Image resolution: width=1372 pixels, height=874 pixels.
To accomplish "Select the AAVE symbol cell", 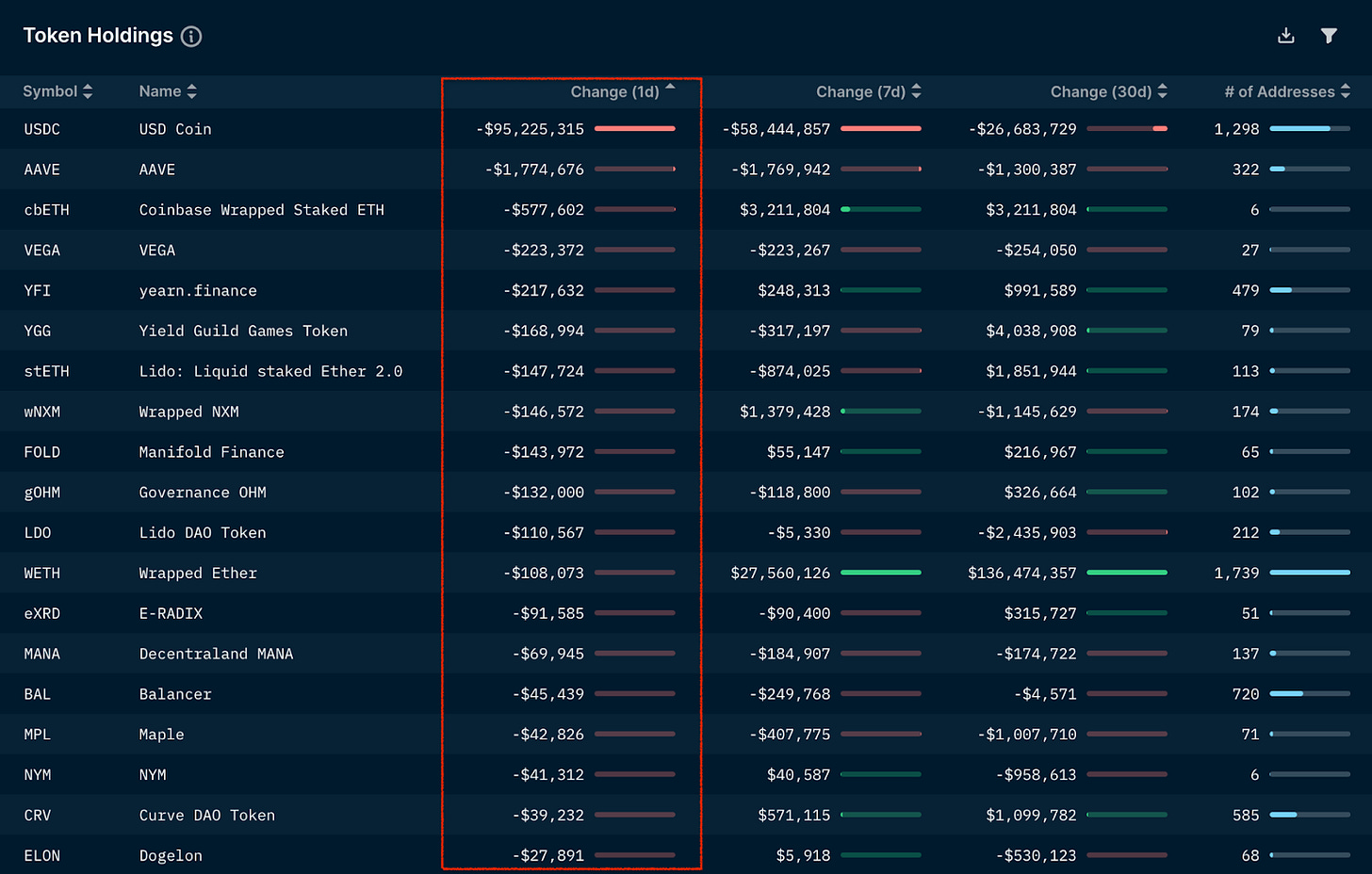I will 42,170.
